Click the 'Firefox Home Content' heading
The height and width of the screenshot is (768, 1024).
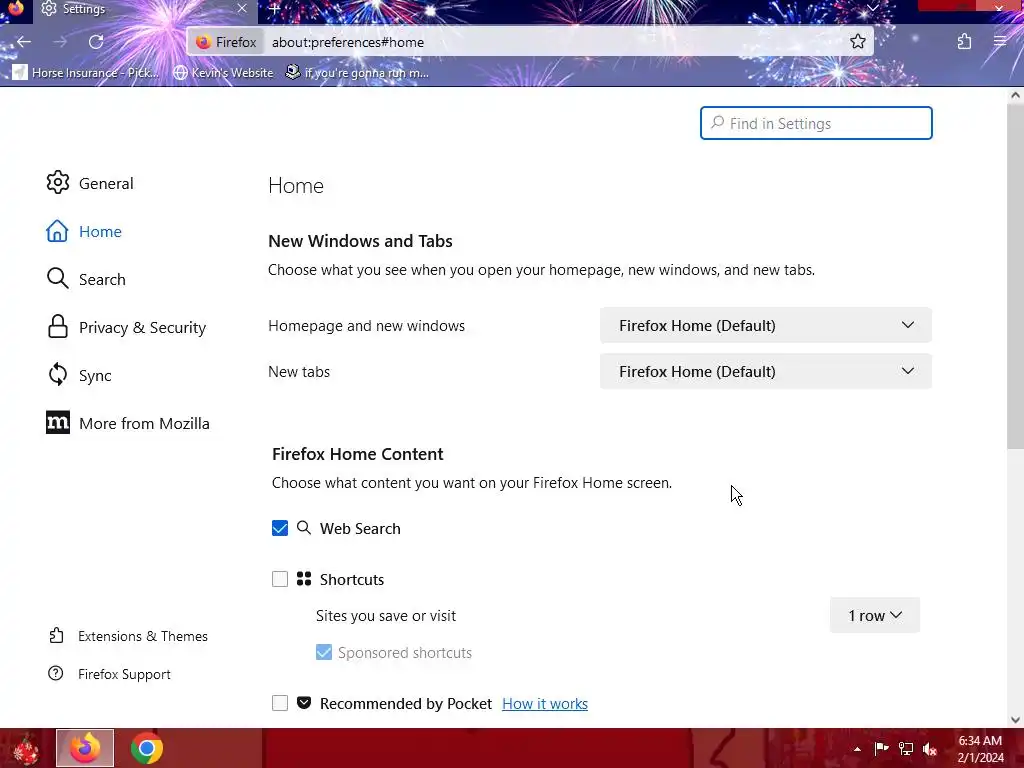pyautogui.click(x=357, y=454)
